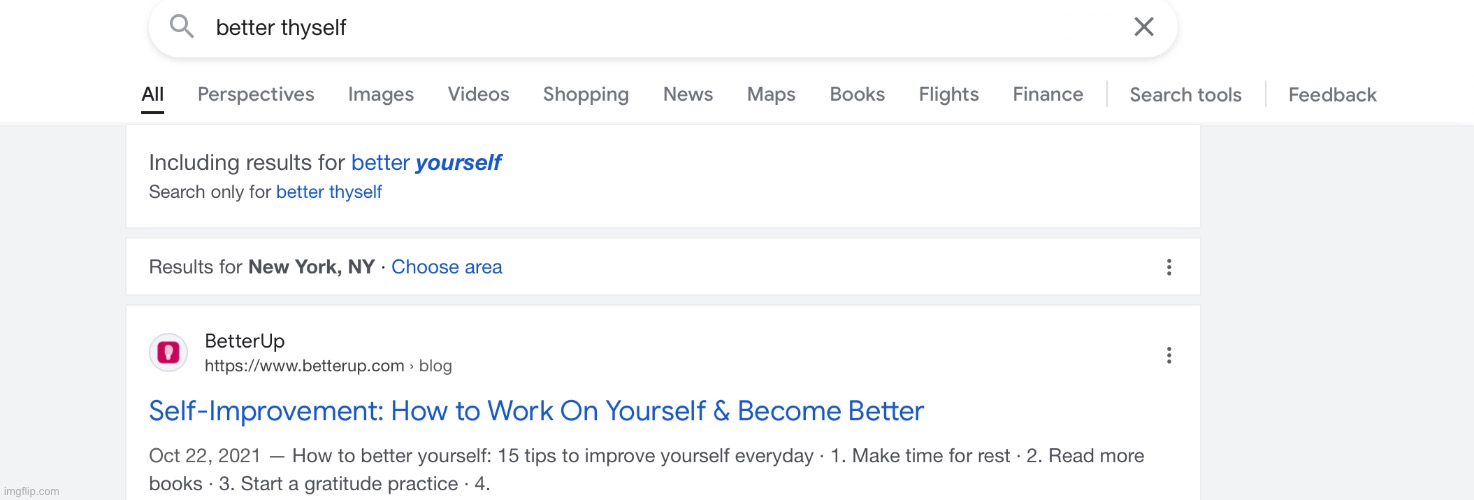This screenshot has width=1474, height=500.
Task: Click the Feedback link
Action: point(1332,95)
